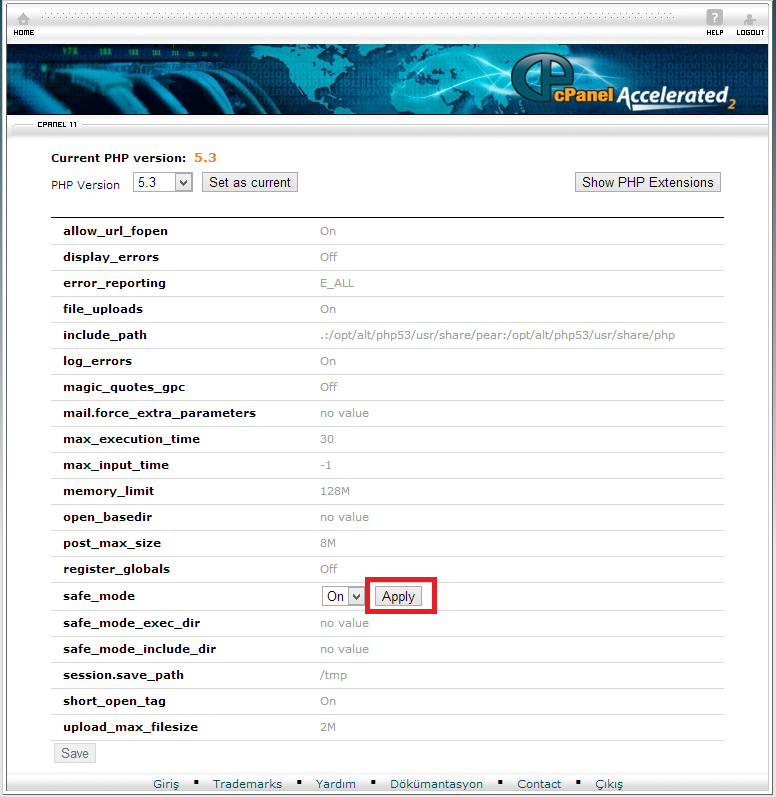Image resolution: width=776 pixels, height=797 pixels.
Task: Open the Trademarks footer link
Action: point(247,784)
